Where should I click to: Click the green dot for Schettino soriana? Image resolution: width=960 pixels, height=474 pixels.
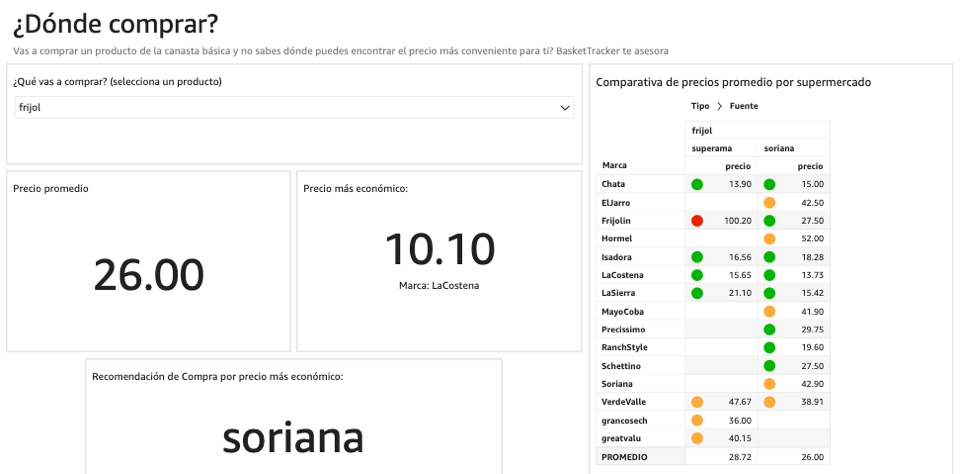[x=770, y=366]
